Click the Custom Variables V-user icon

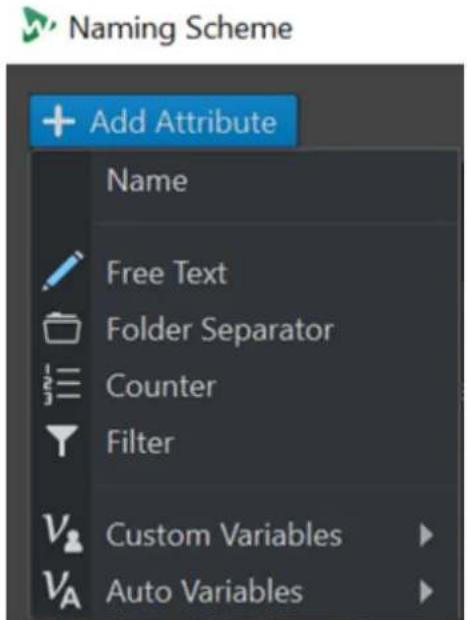[x=62, y=533]
